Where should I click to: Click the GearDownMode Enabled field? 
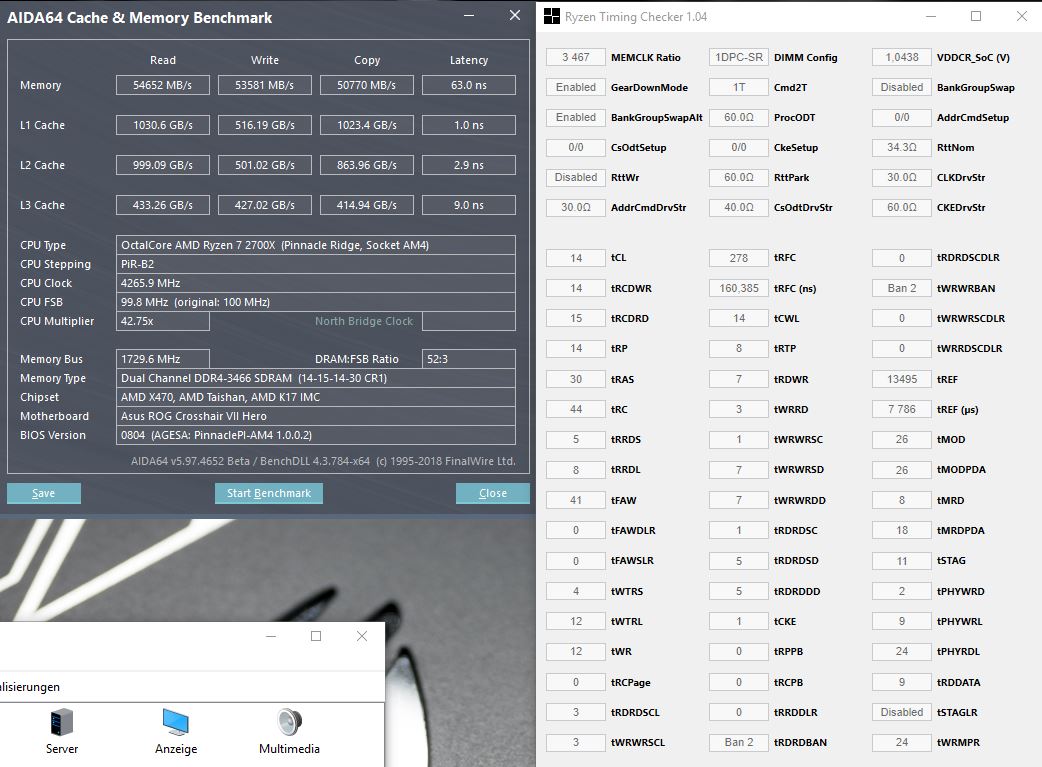click(x=575, y=87)
